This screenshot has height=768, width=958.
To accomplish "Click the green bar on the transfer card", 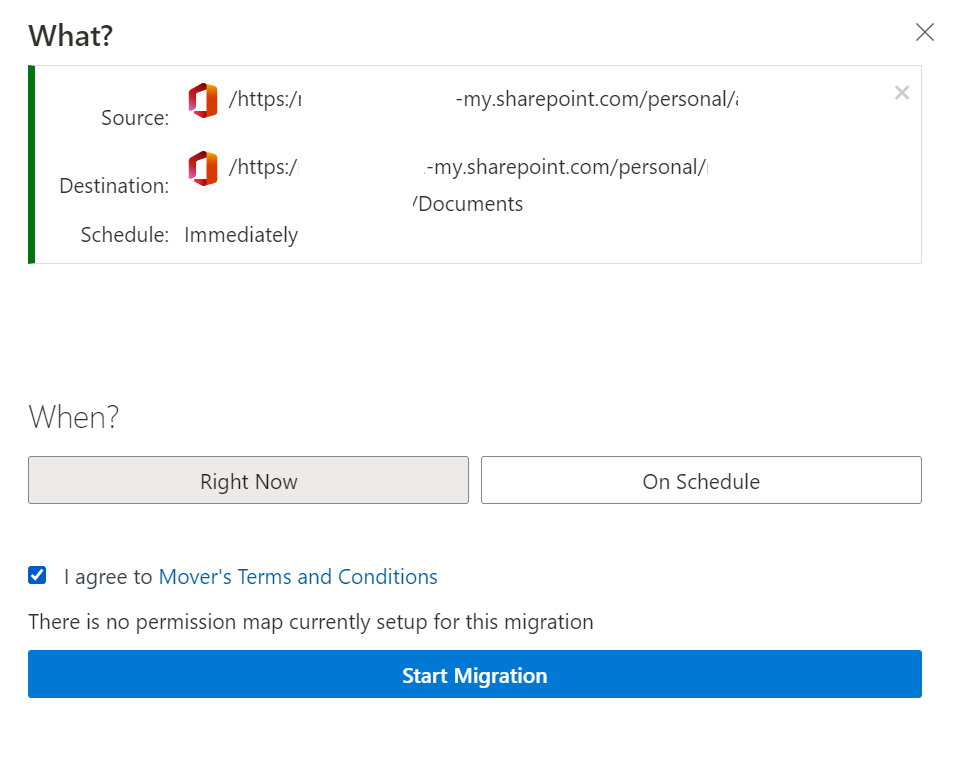I will 32,165.
